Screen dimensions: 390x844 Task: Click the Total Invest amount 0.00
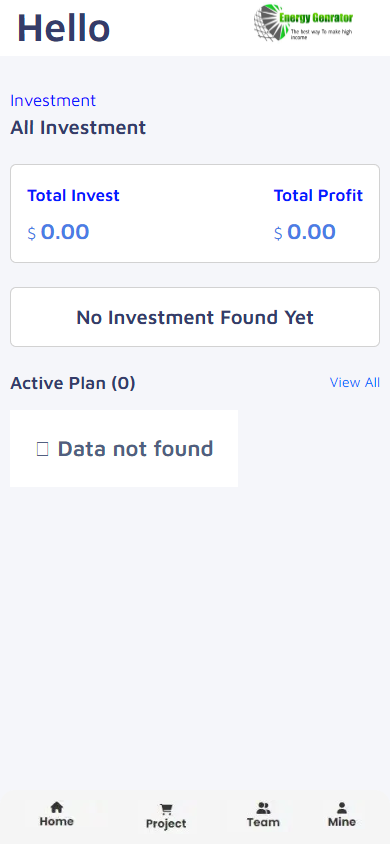(x=65, y=232)
